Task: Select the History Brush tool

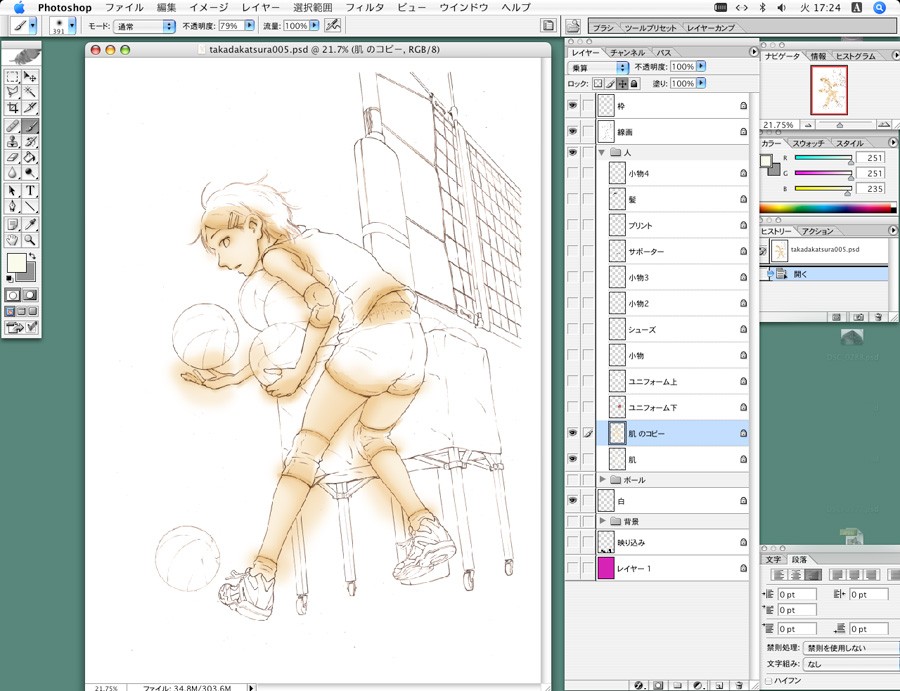Action: coord(30,141)
